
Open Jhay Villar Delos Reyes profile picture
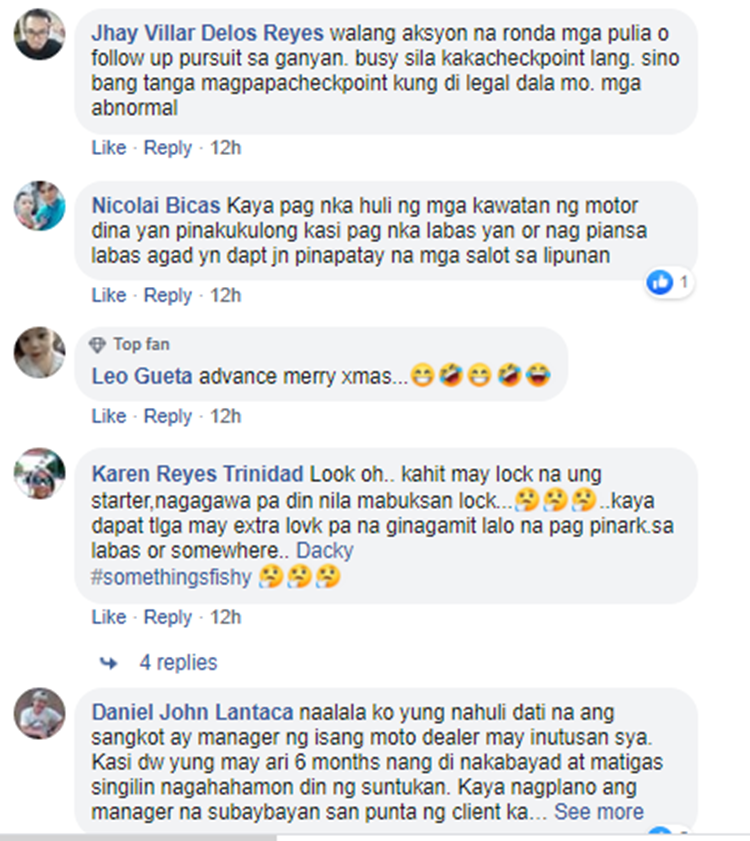click(x=39, y=34)
